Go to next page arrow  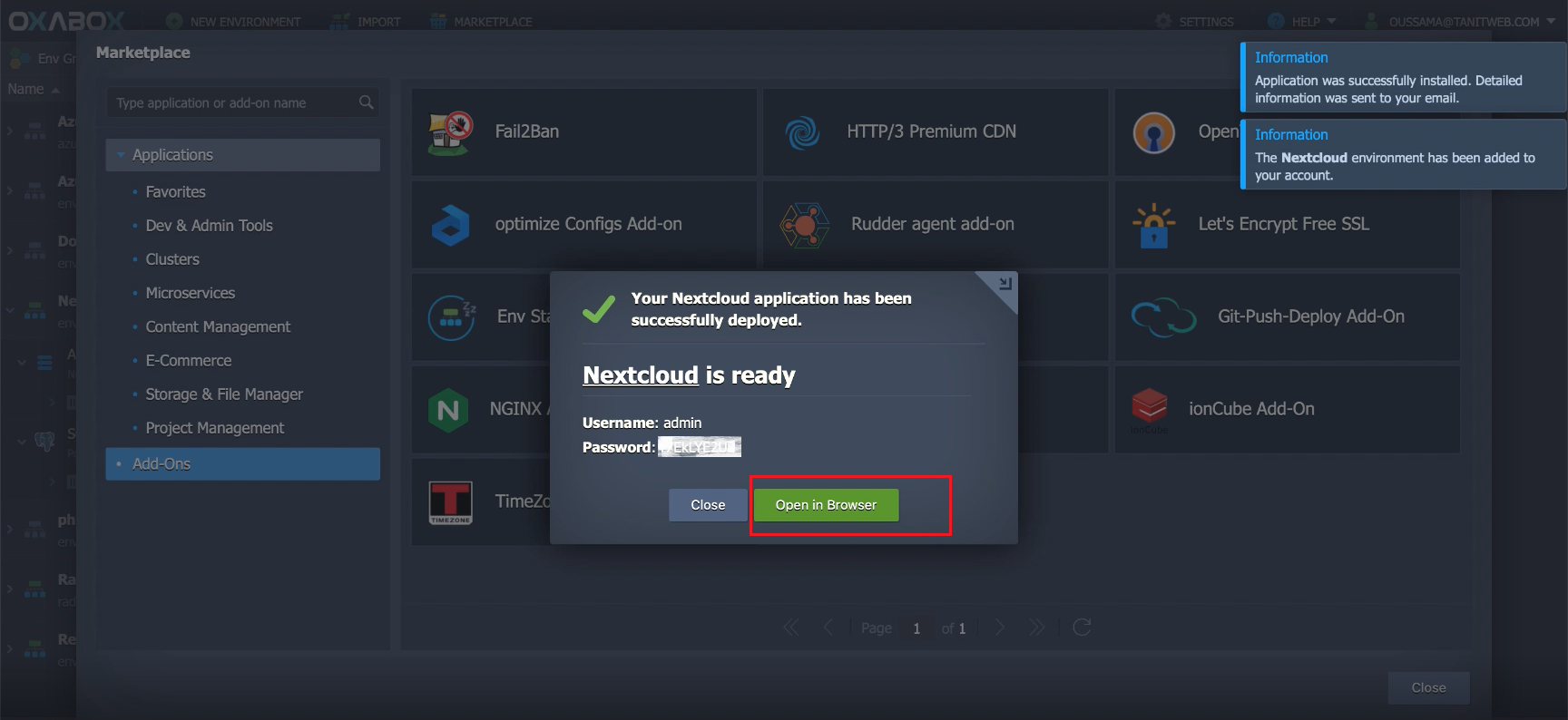(999, 628)
